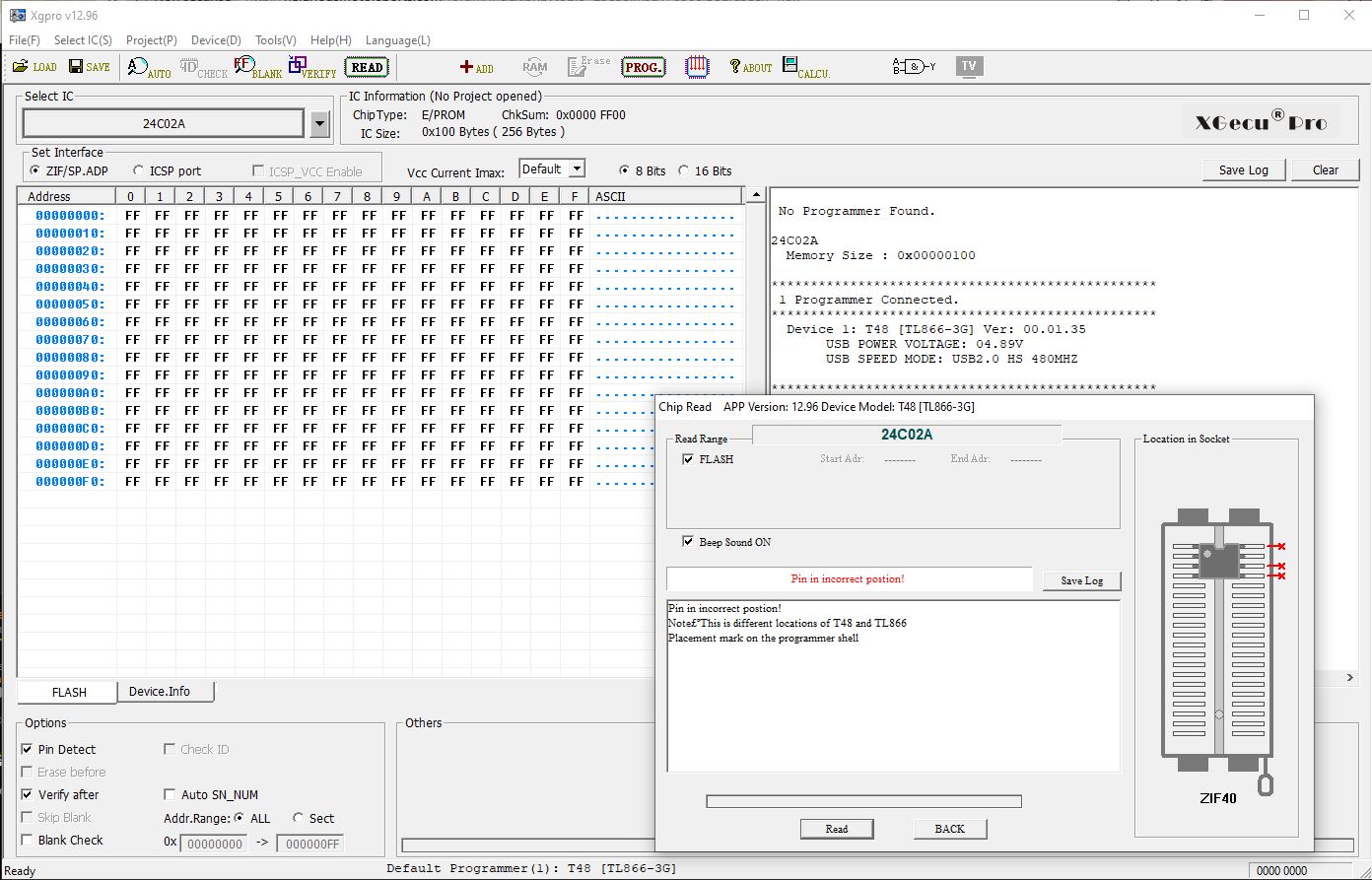Click the TV toolbar icon
1372x880 pixels.
[969, 67]
